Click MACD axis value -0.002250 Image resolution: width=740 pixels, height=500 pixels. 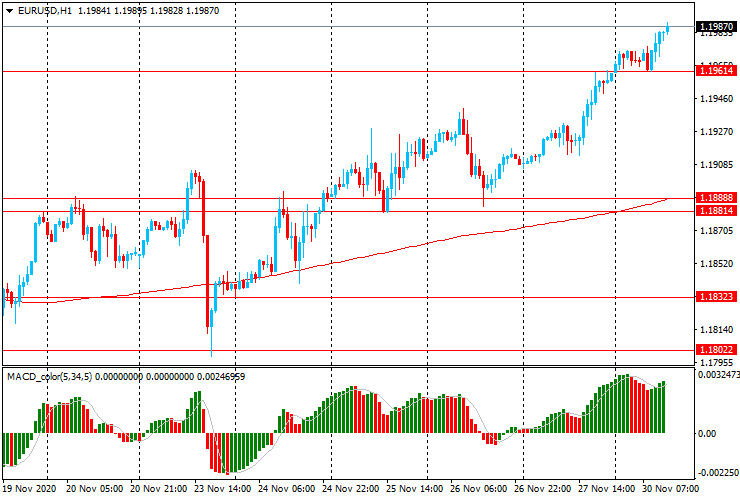click(x=718, y=473)
